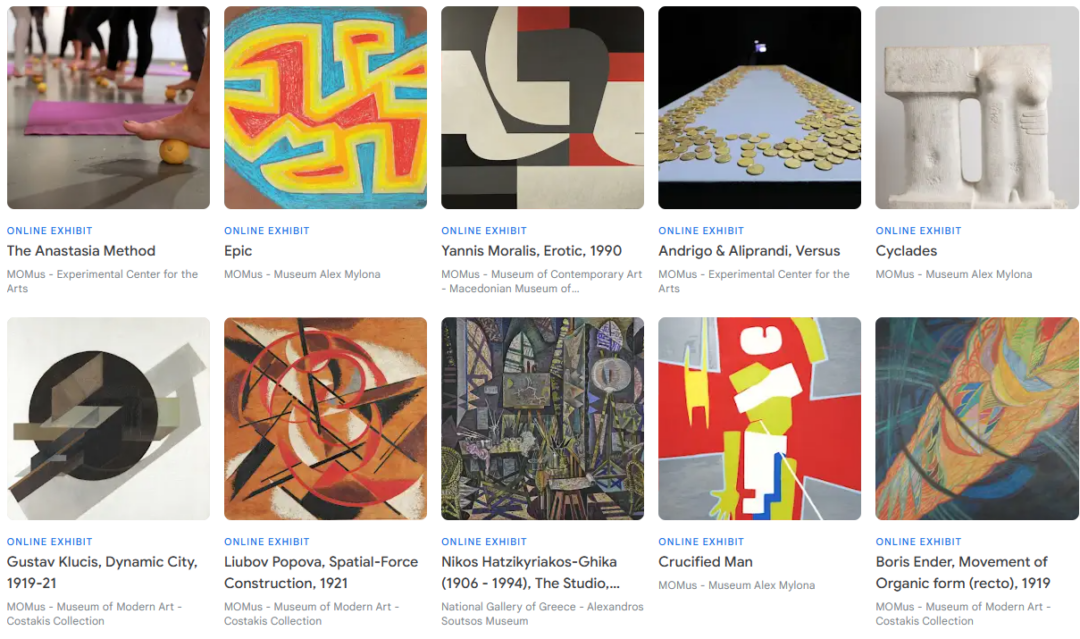Open Andrigo & Aliprandi, Versus coin image

[759, 107]
